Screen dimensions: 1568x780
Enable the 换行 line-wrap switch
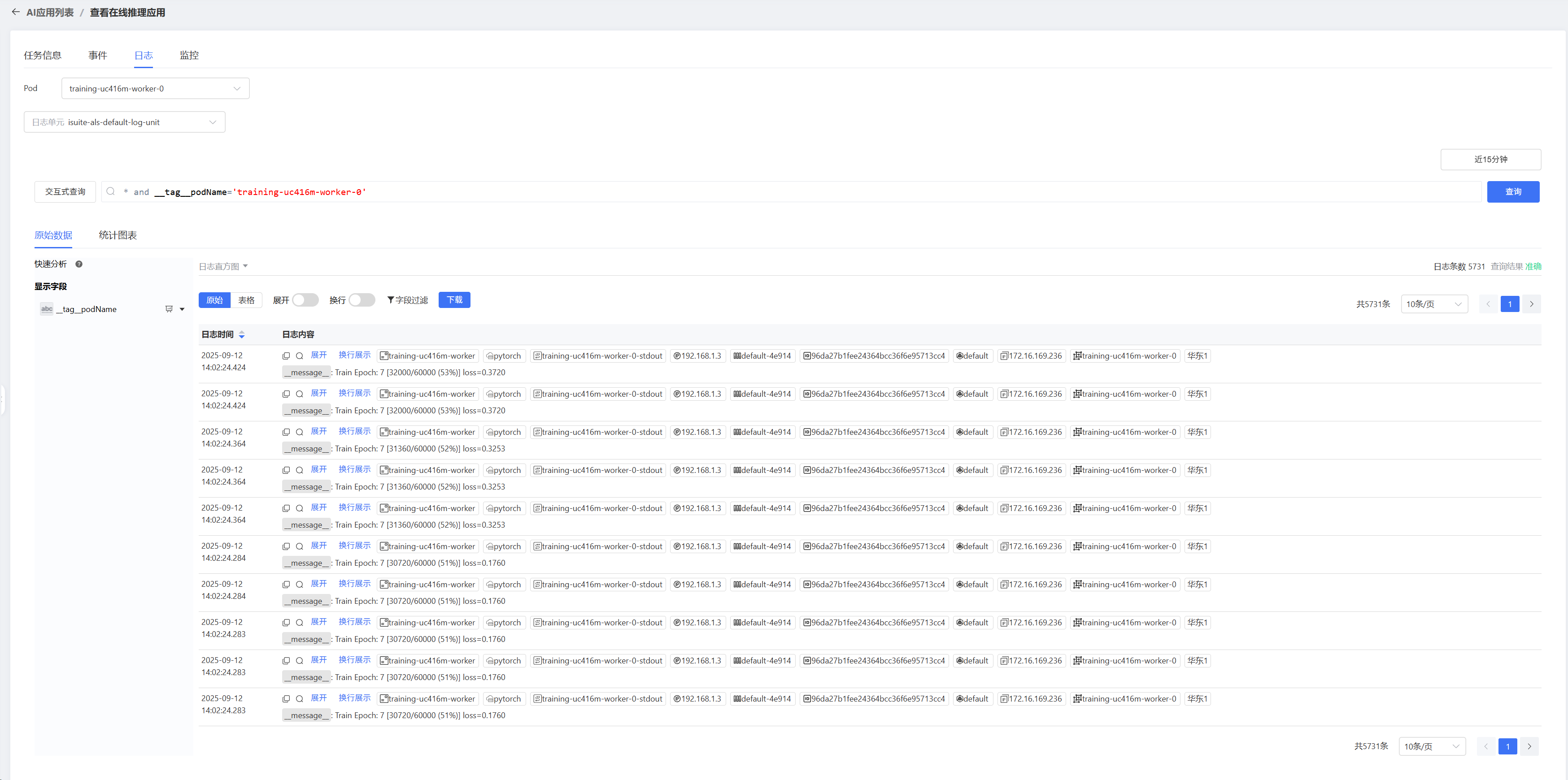pyautogui.click(x=362, y=300)
